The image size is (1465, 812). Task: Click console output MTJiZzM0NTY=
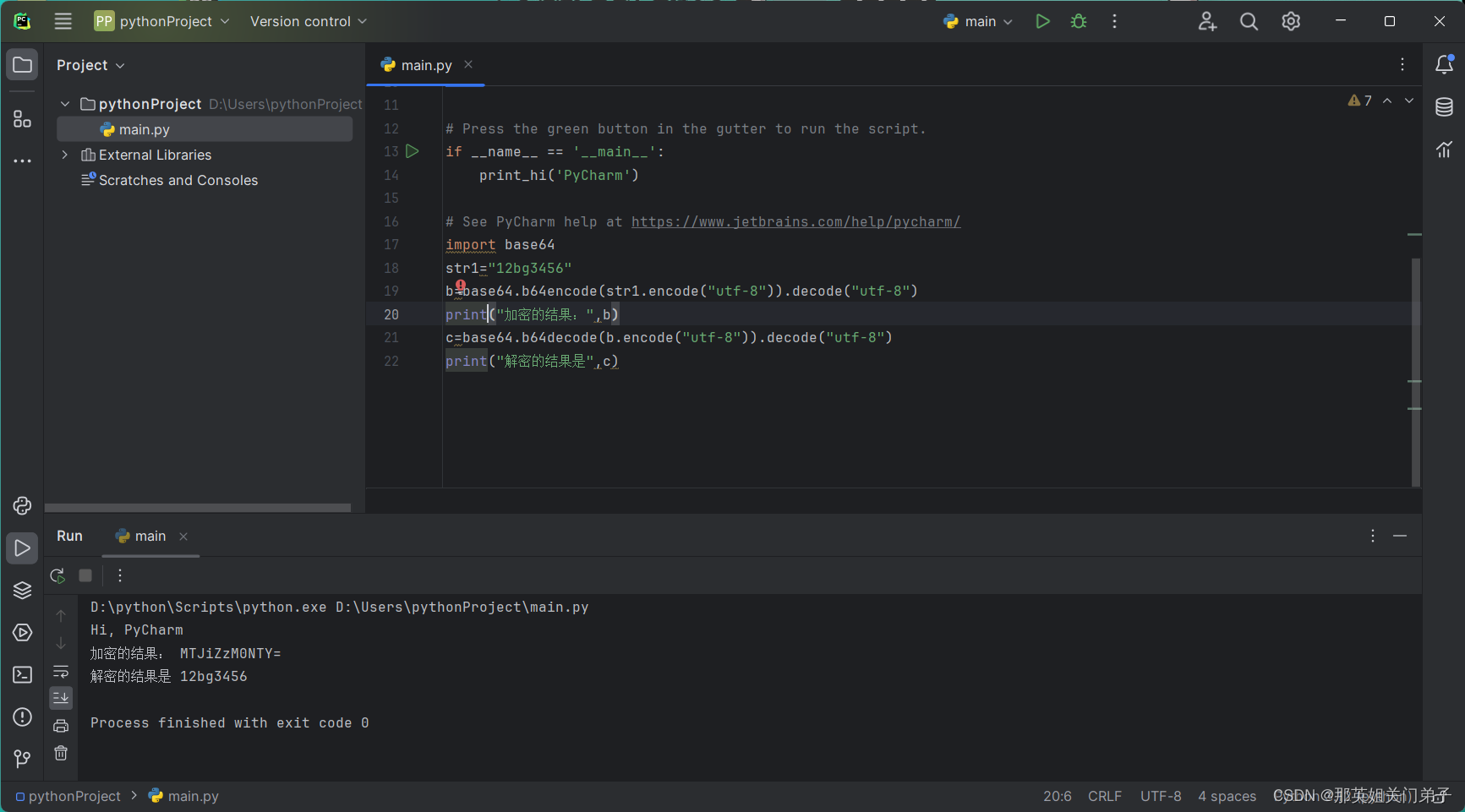click(230, 653)
